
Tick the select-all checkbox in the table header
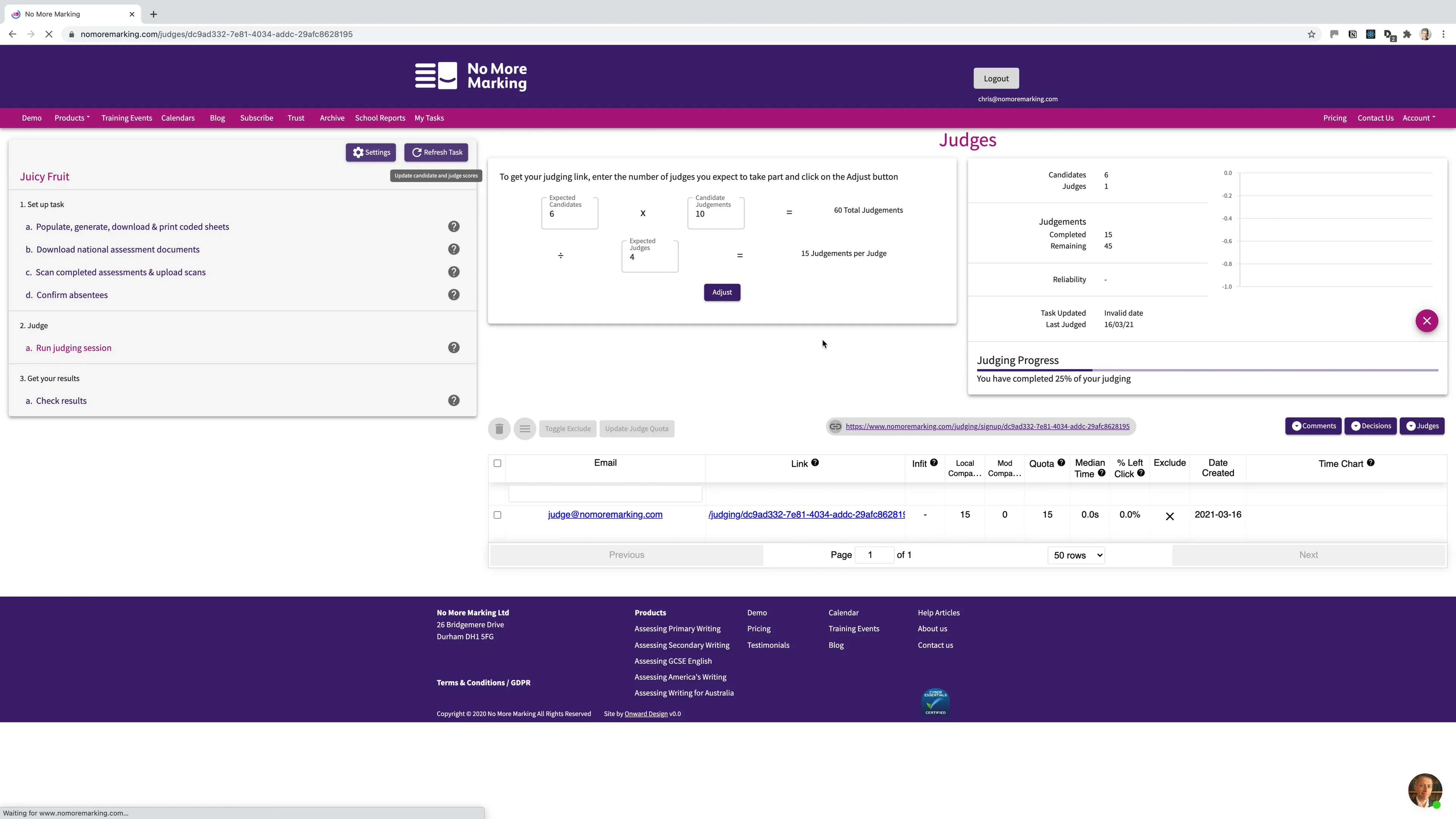click(x=497, y=463)
